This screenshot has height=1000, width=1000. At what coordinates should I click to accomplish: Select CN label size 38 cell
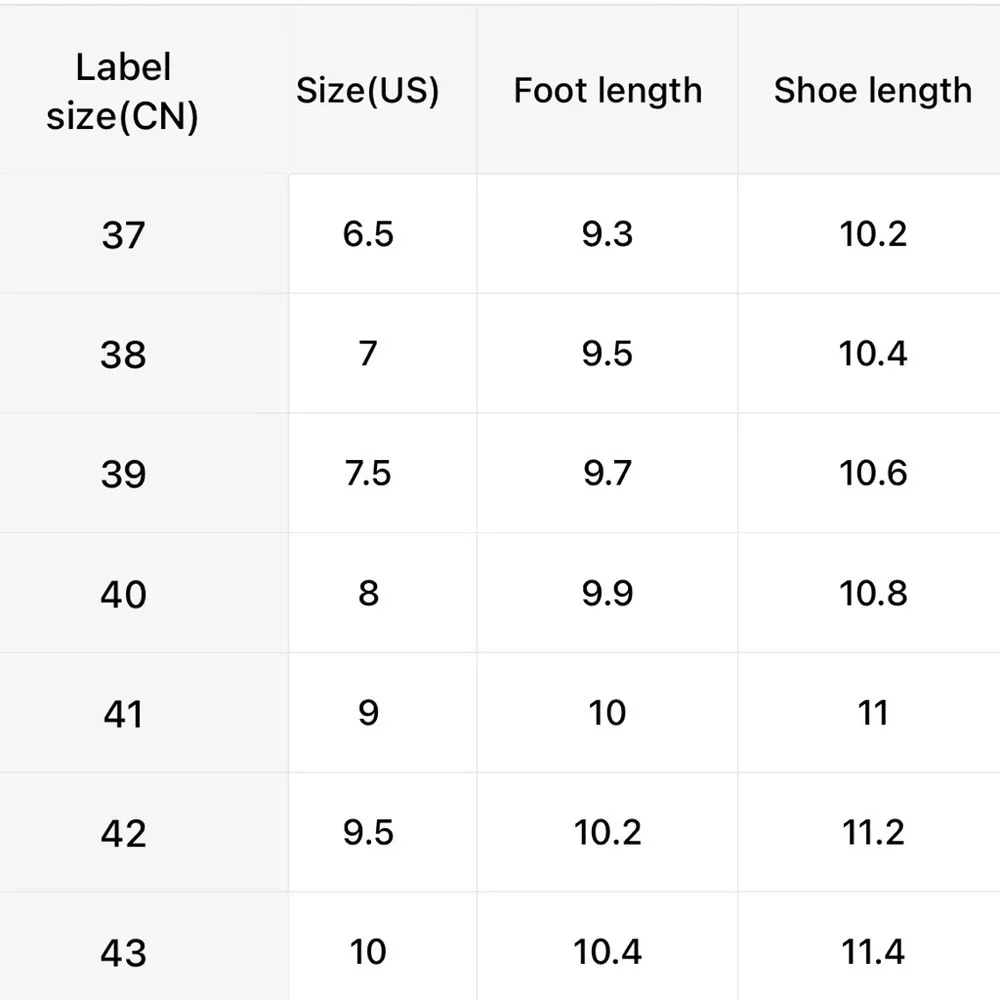click(123, 354)
